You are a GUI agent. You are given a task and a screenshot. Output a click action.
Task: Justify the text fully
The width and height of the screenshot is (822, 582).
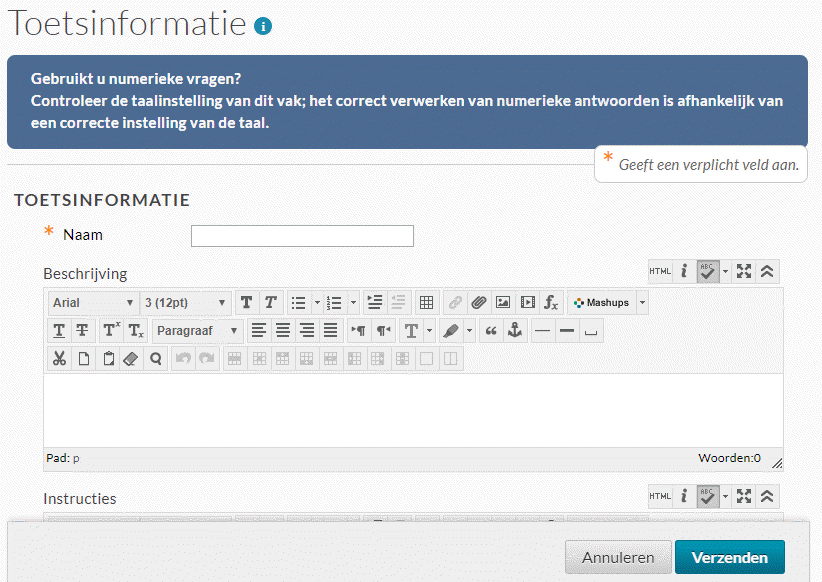(331, 331)
